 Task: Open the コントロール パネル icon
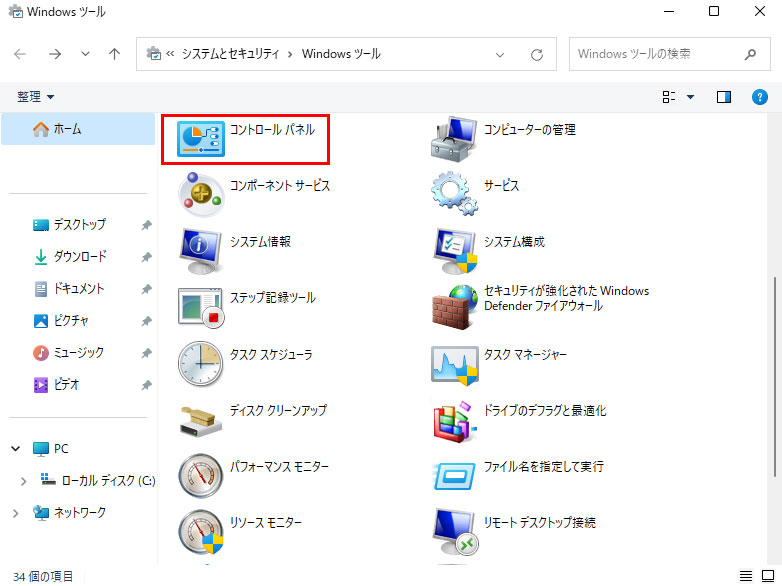click(201, 139)
